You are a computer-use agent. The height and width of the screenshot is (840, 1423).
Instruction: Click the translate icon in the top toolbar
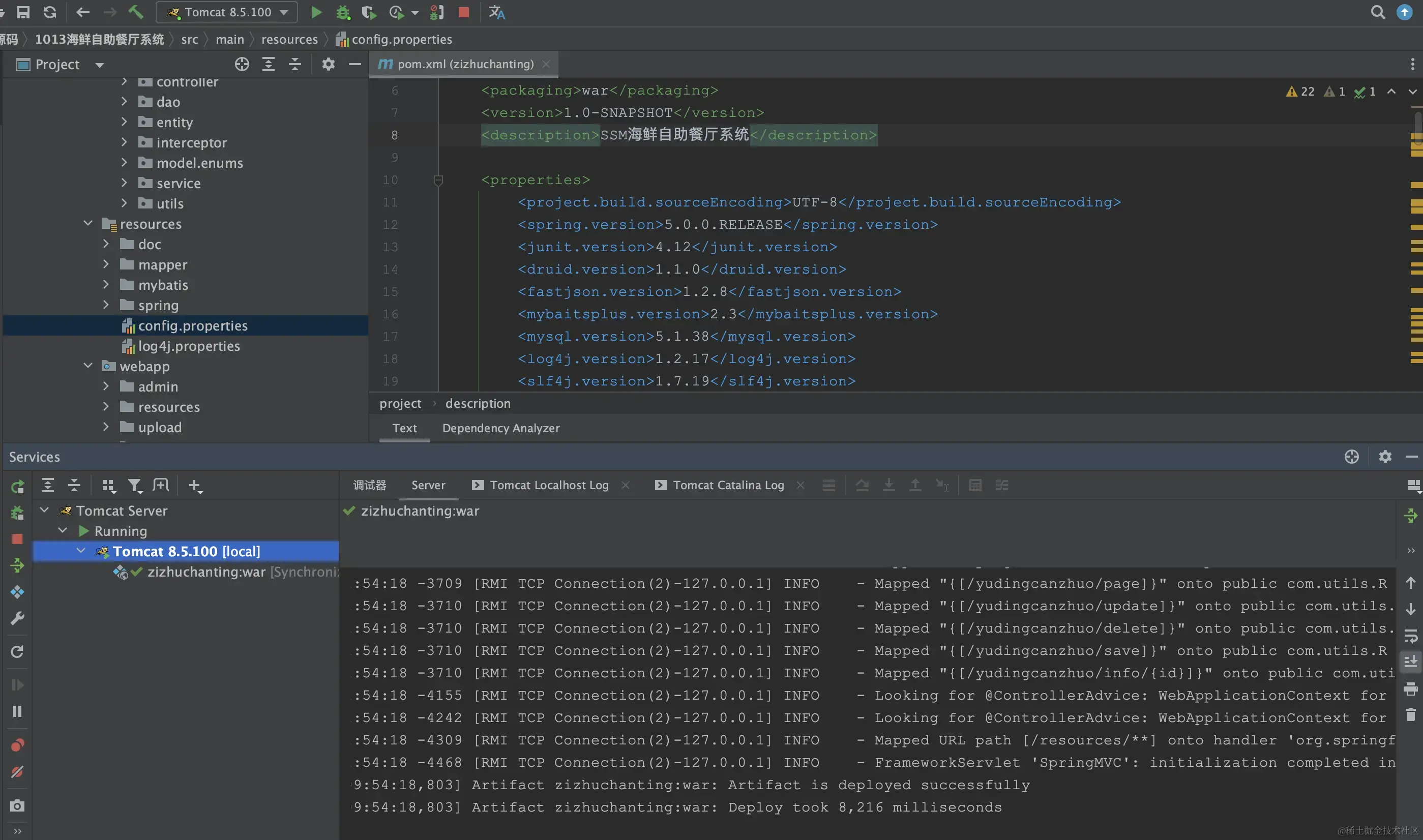tap(496, 12)
